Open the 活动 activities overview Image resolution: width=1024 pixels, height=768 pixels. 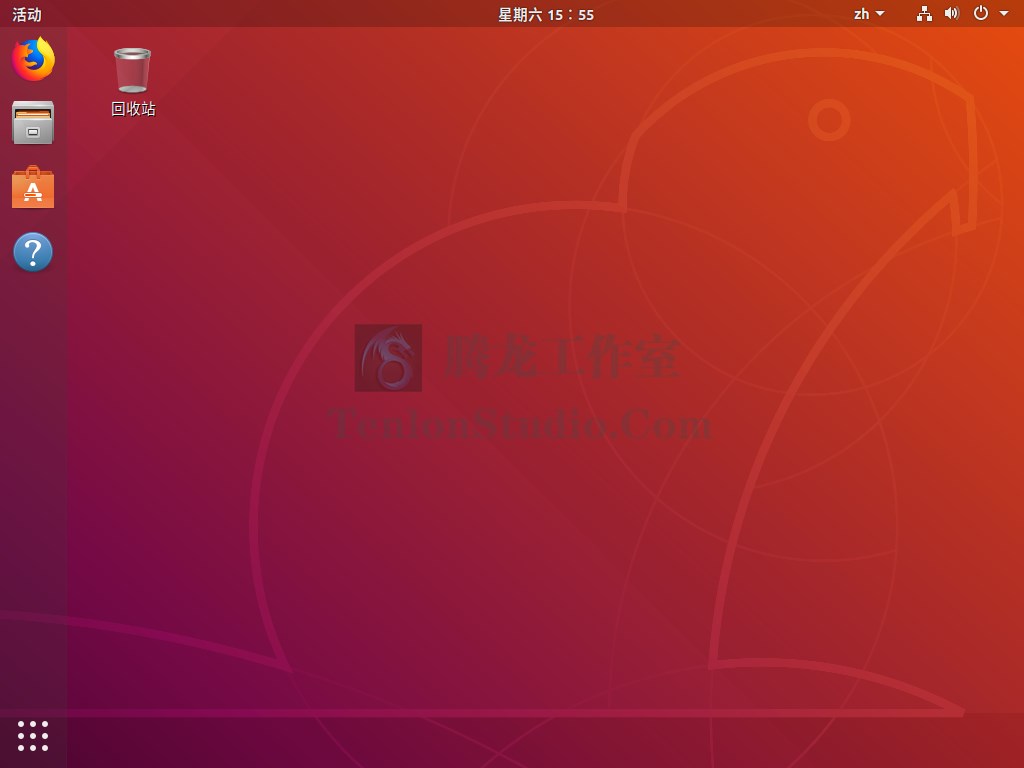click(27, 14)
